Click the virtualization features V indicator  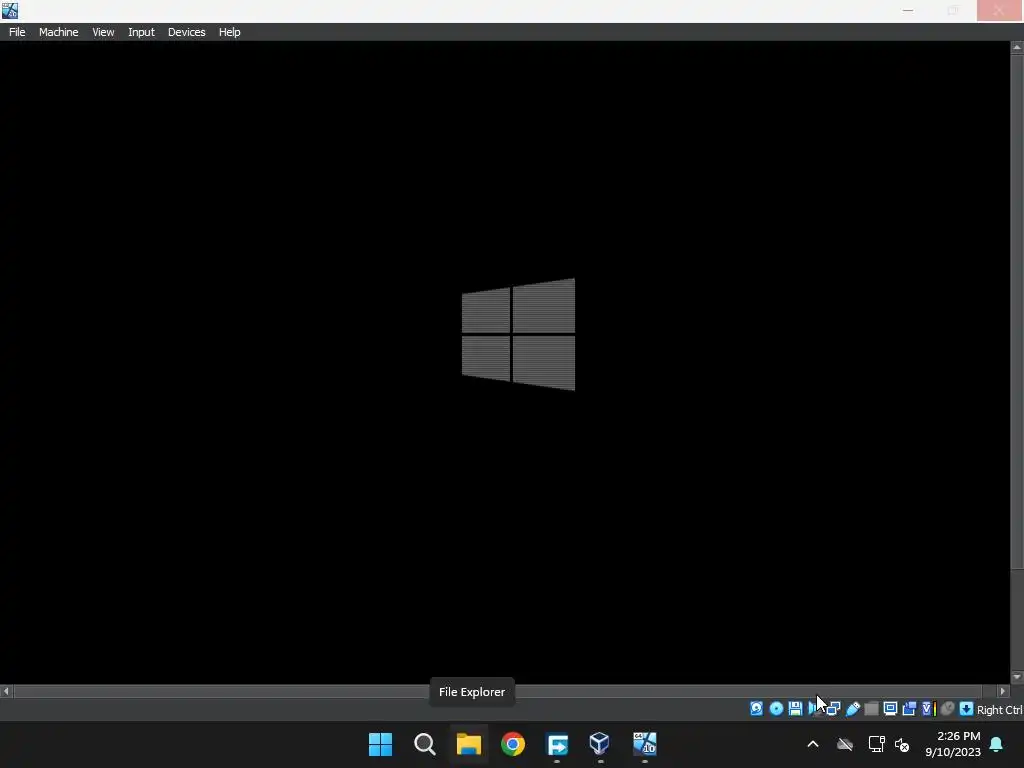pyautogui.click(x=928, y=709)
